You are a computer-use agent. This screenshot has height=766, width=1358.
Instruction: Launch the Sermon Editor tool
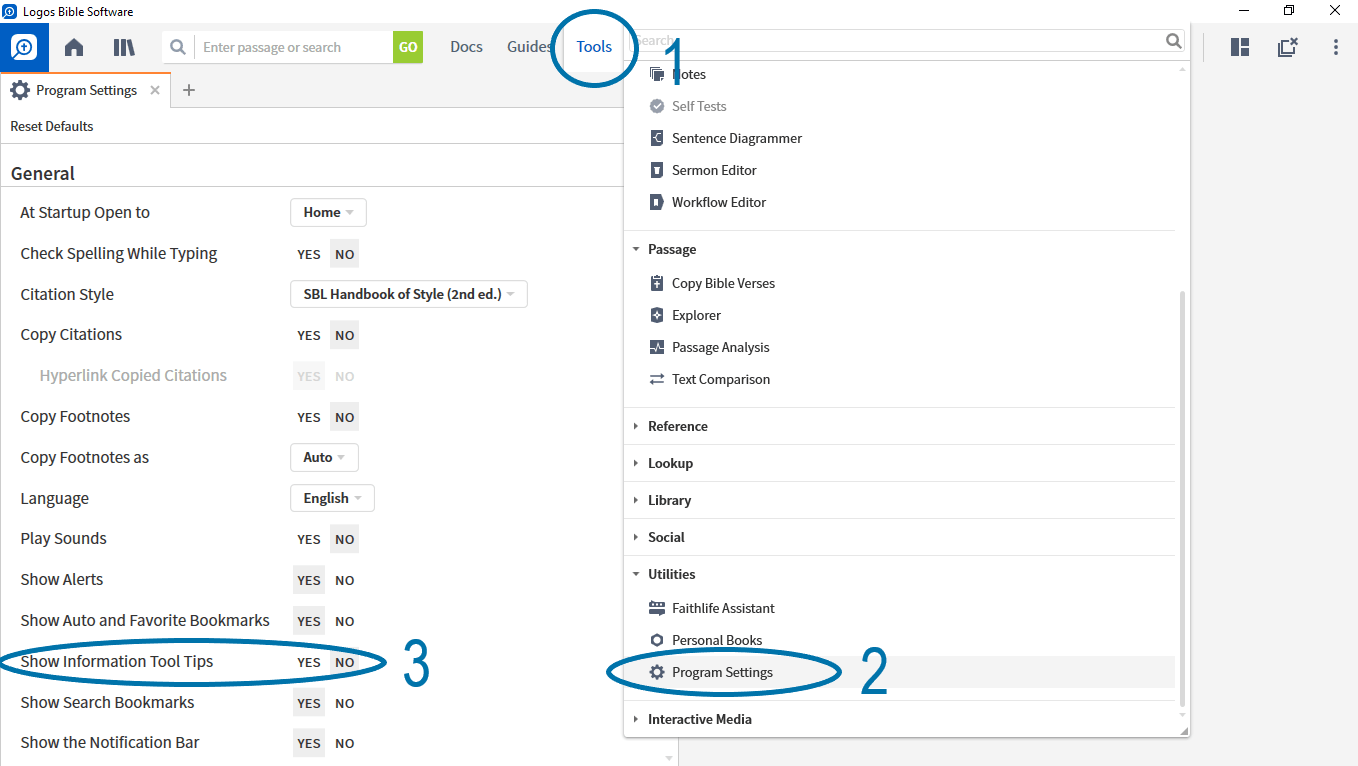[x=714, y=170]
